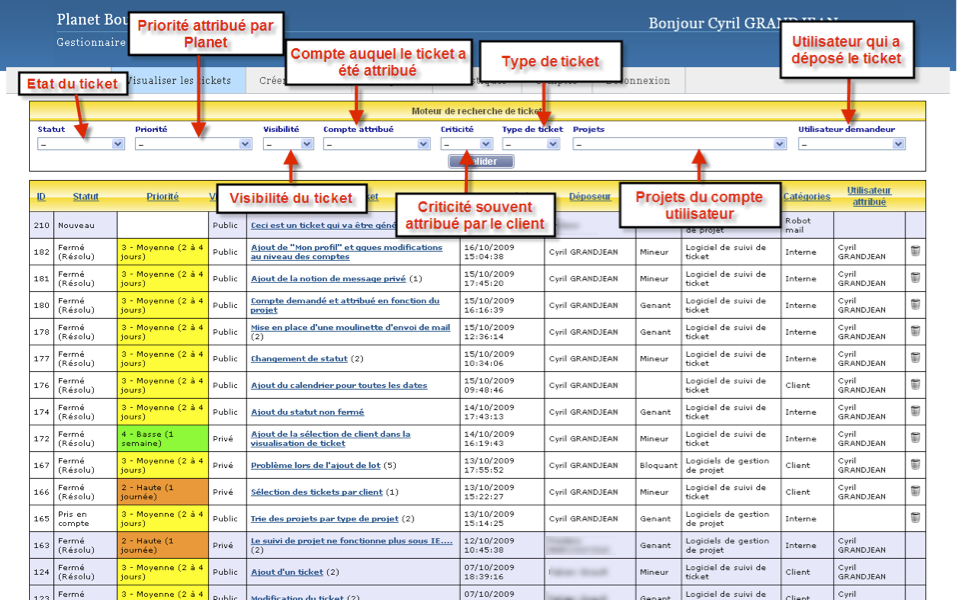959x600 pixels.
Task: Open 'Sélection des tickets par client' ticket
Action: tap(317, 492)
